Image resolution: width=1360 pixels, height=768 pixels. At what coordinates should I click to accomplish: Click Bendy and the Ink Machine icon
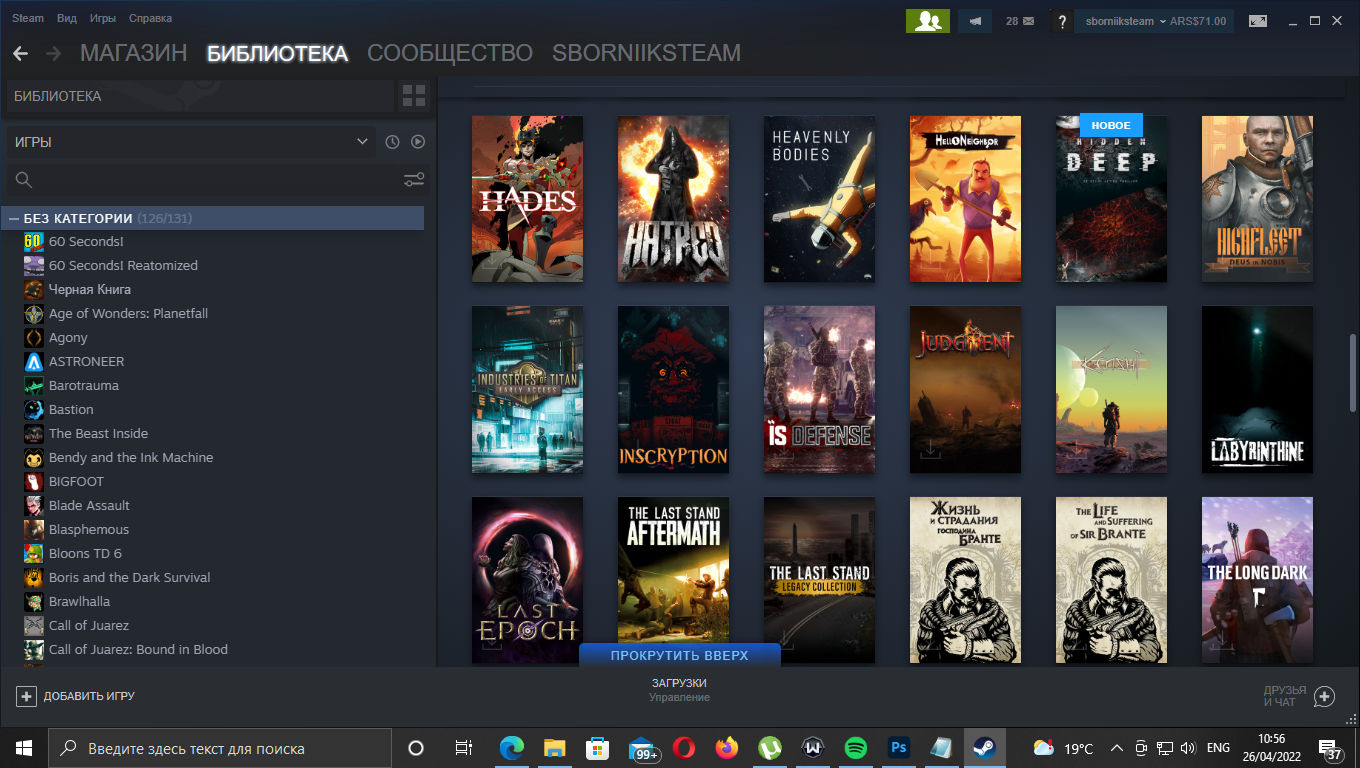(33, 457)
